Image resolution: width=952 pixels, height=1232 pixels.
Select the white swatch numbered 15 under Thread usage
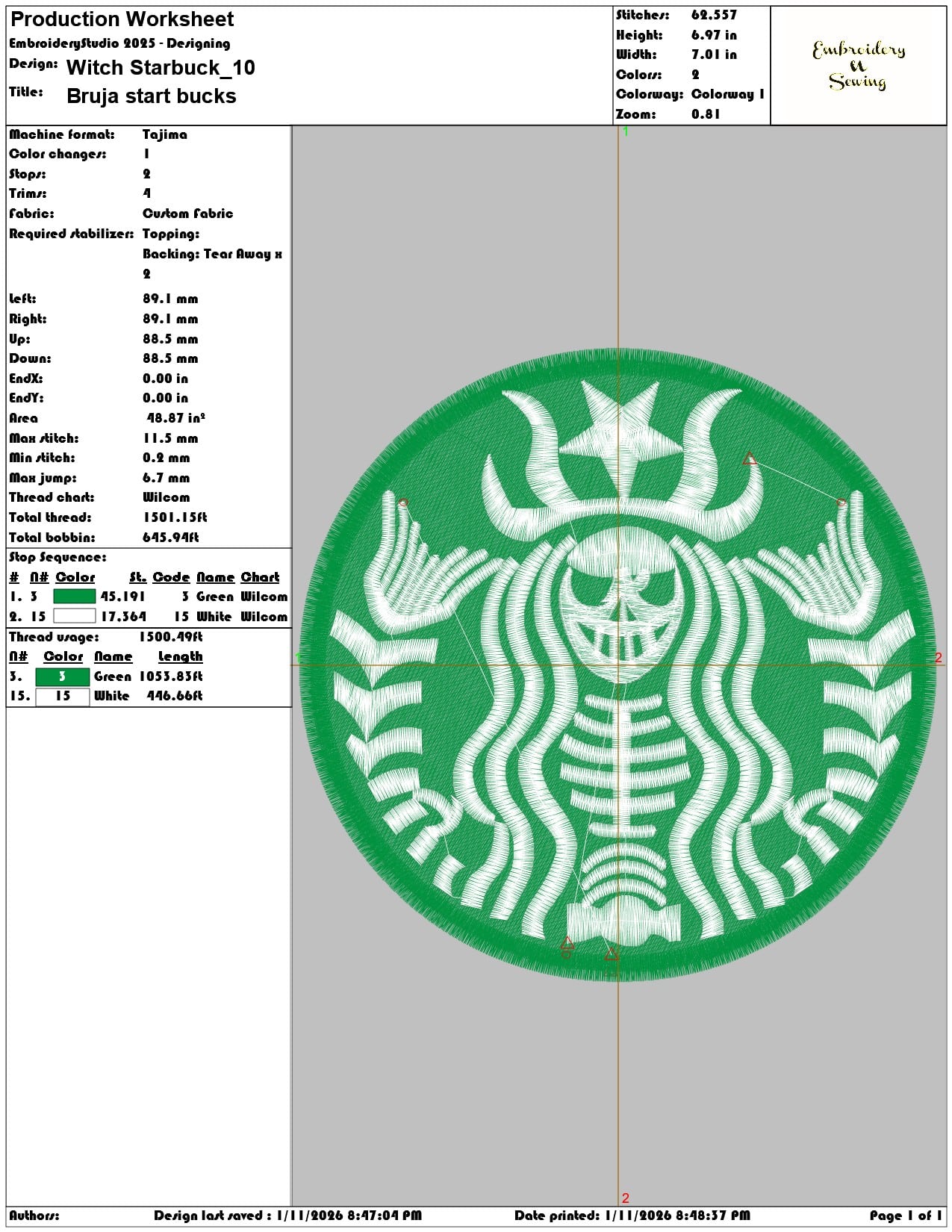pos(62,696)
